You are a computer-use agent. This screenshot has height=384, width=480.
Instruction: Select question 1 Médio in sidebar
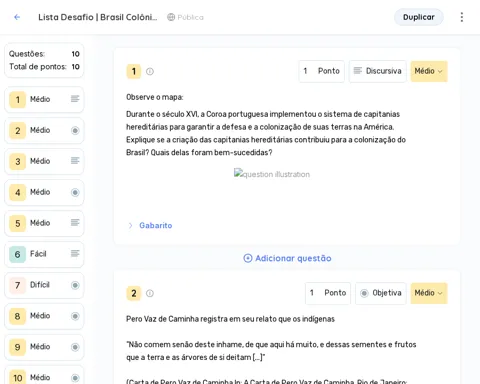[x=44, y=99]
